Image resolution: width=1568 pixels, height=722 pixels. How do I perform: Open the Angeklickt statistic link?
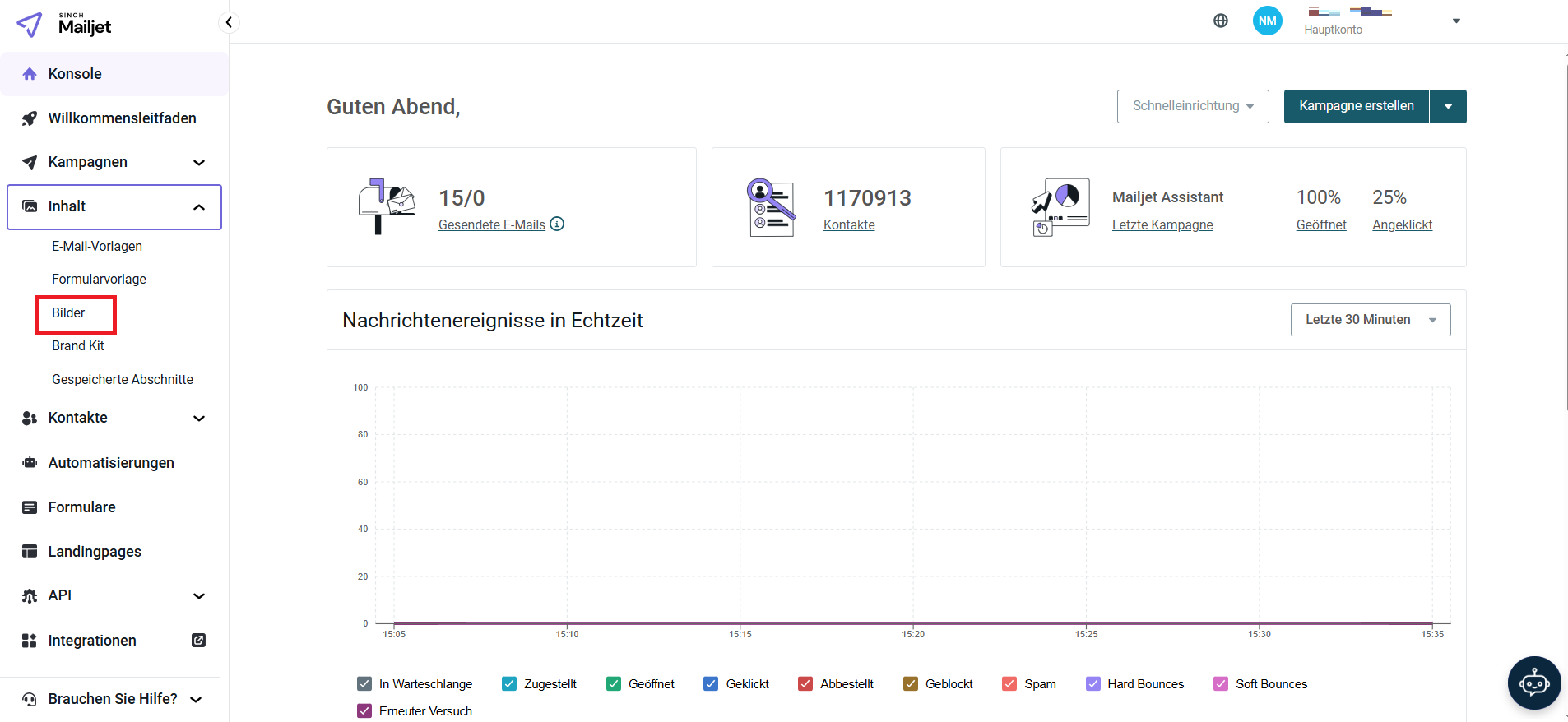click(x=1402, y=224)
